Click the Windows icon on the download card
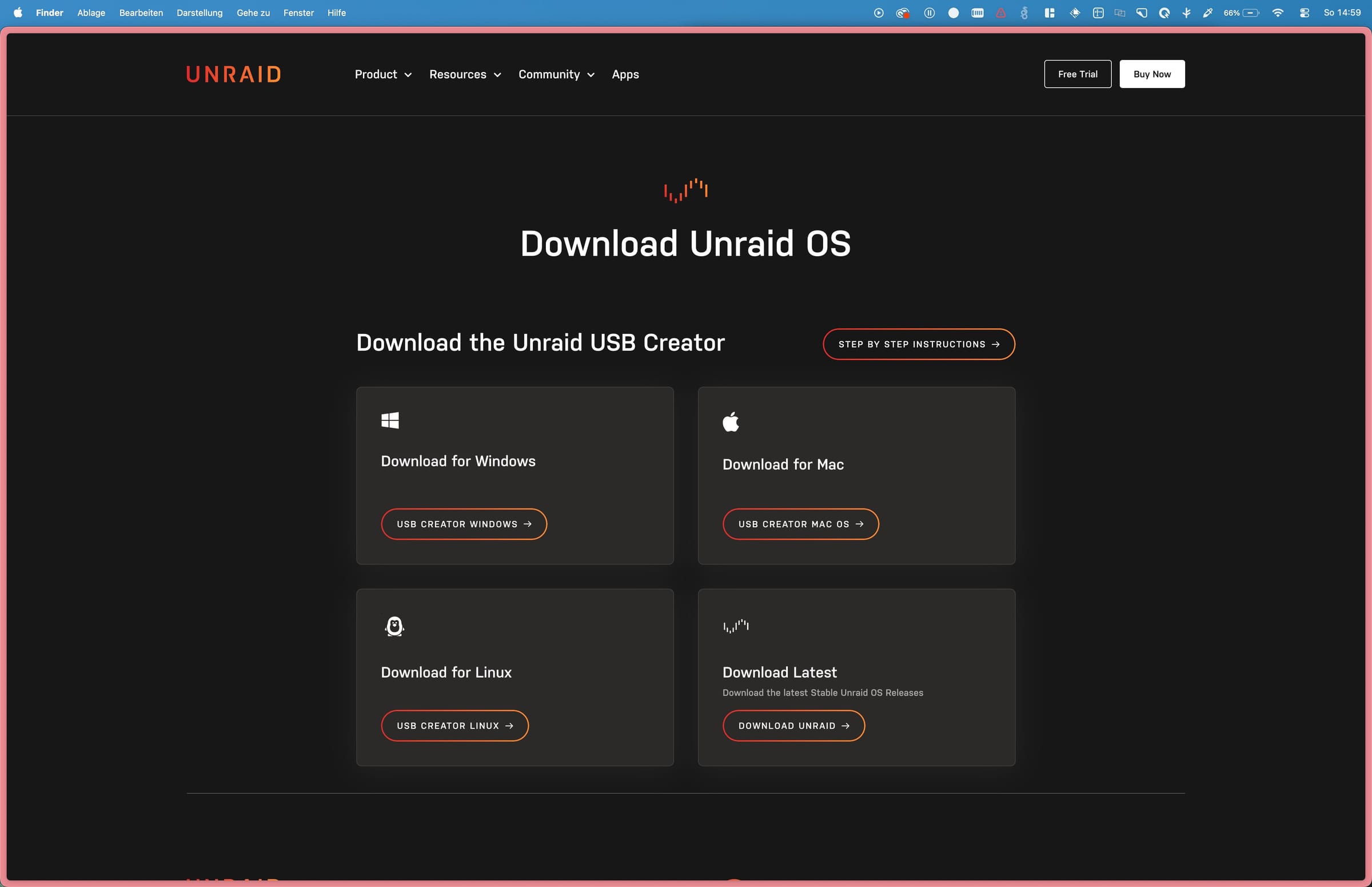This screenshot has width=1372, height=887. [x=390, y=420]
